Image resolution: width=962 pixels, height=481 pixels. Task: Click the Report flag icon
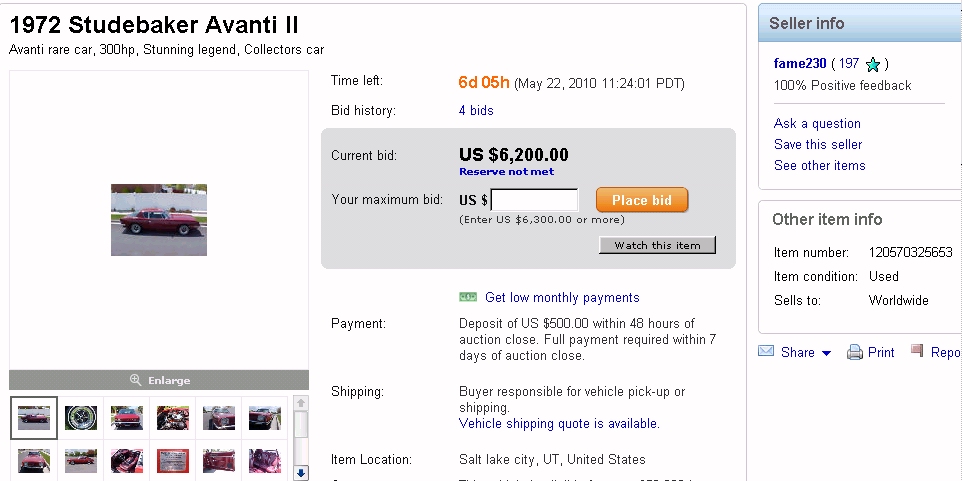pyautogui.click(x=917, y=351)
